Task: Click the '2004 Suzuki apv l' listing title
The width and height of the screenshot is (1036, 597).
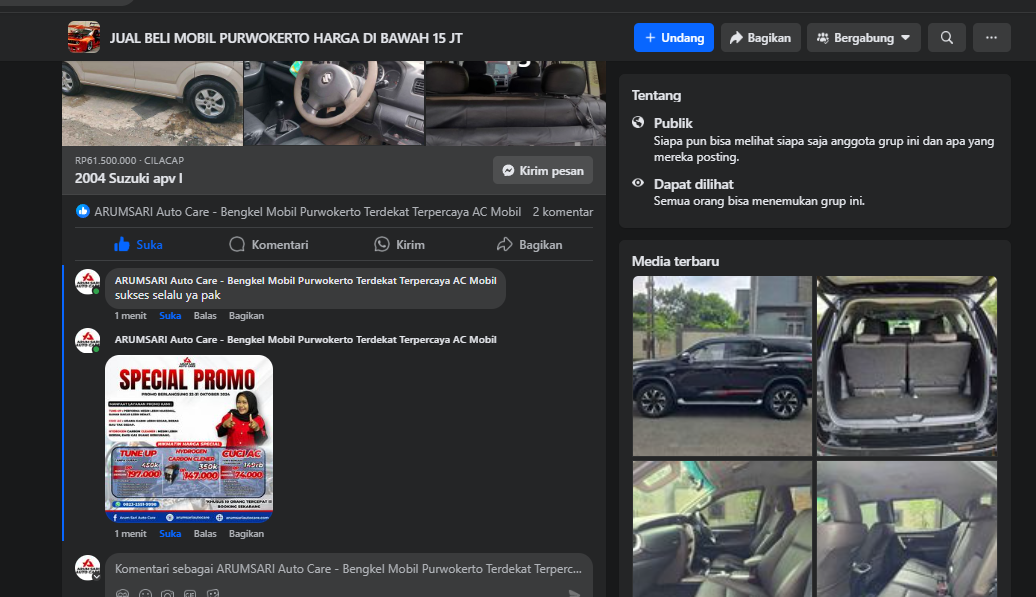Action: 129,178
